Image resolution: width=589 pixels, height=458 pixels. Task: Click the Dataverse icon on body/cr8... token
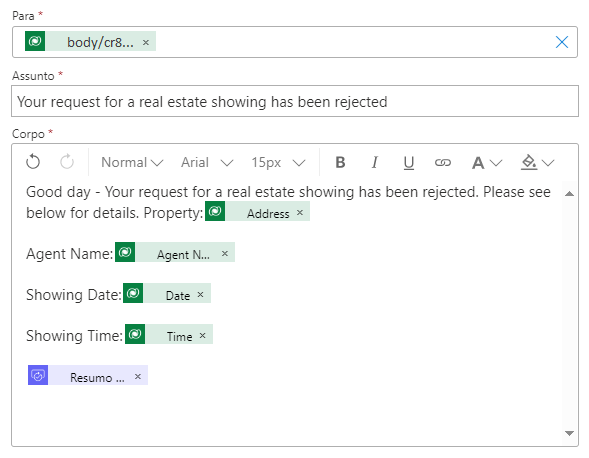[35, 41]
